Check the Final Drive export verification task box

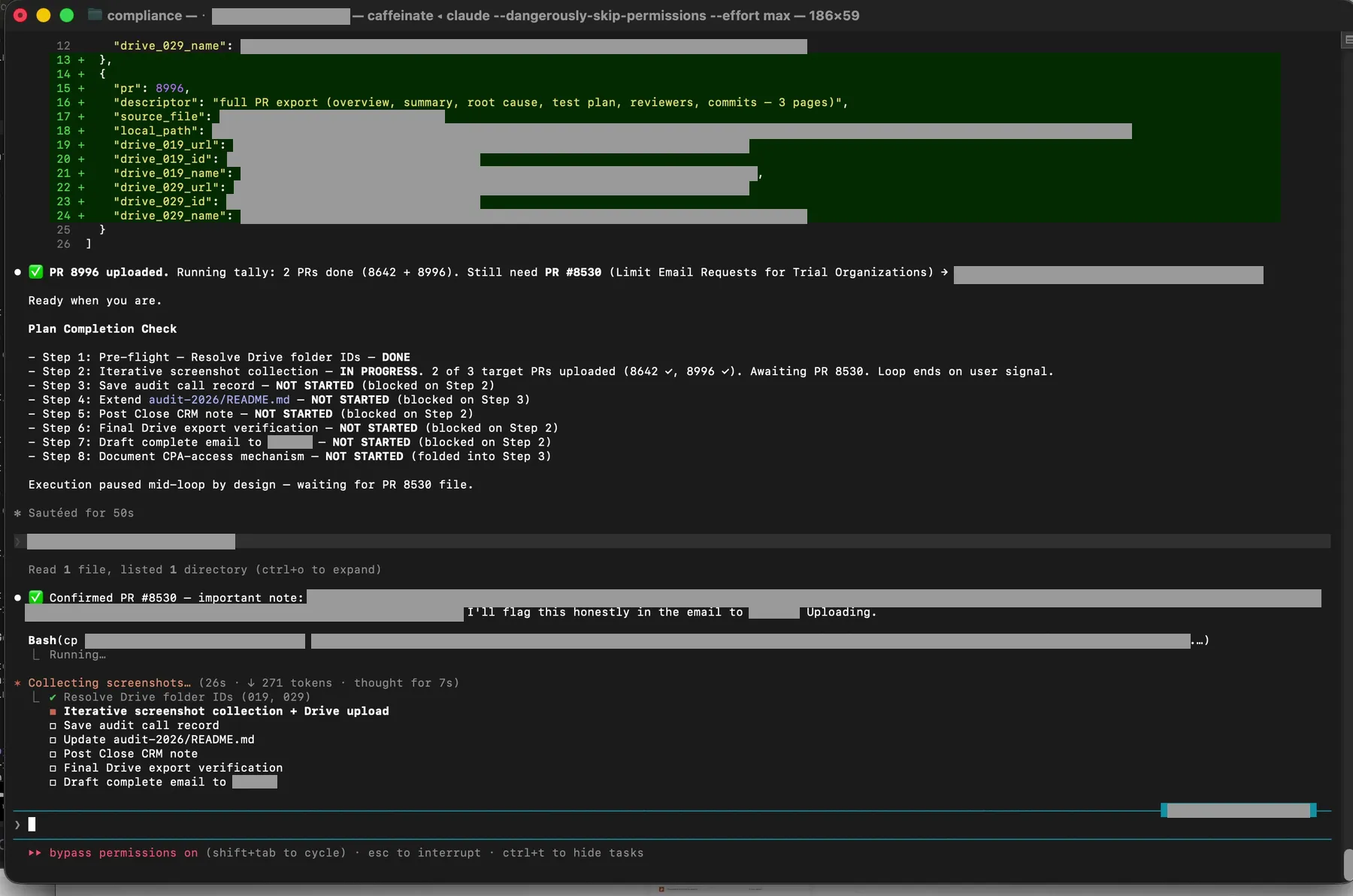[x=53, y=768]
